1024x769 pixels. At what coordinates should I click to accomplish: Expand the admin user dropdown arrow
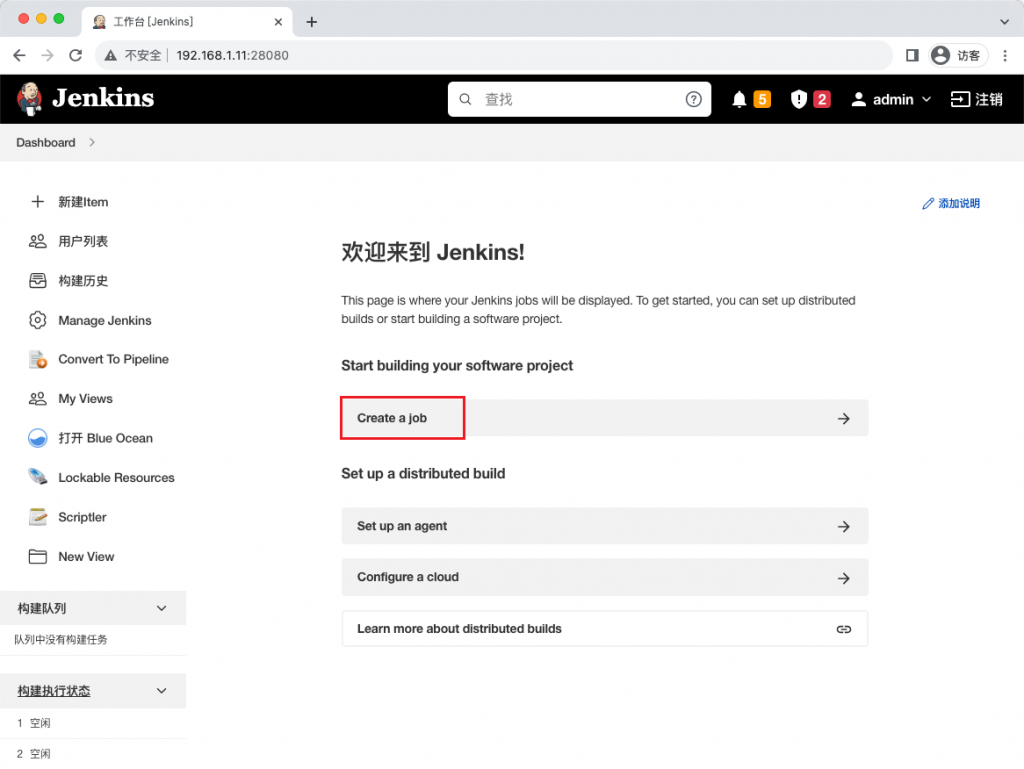click(927, 99)
